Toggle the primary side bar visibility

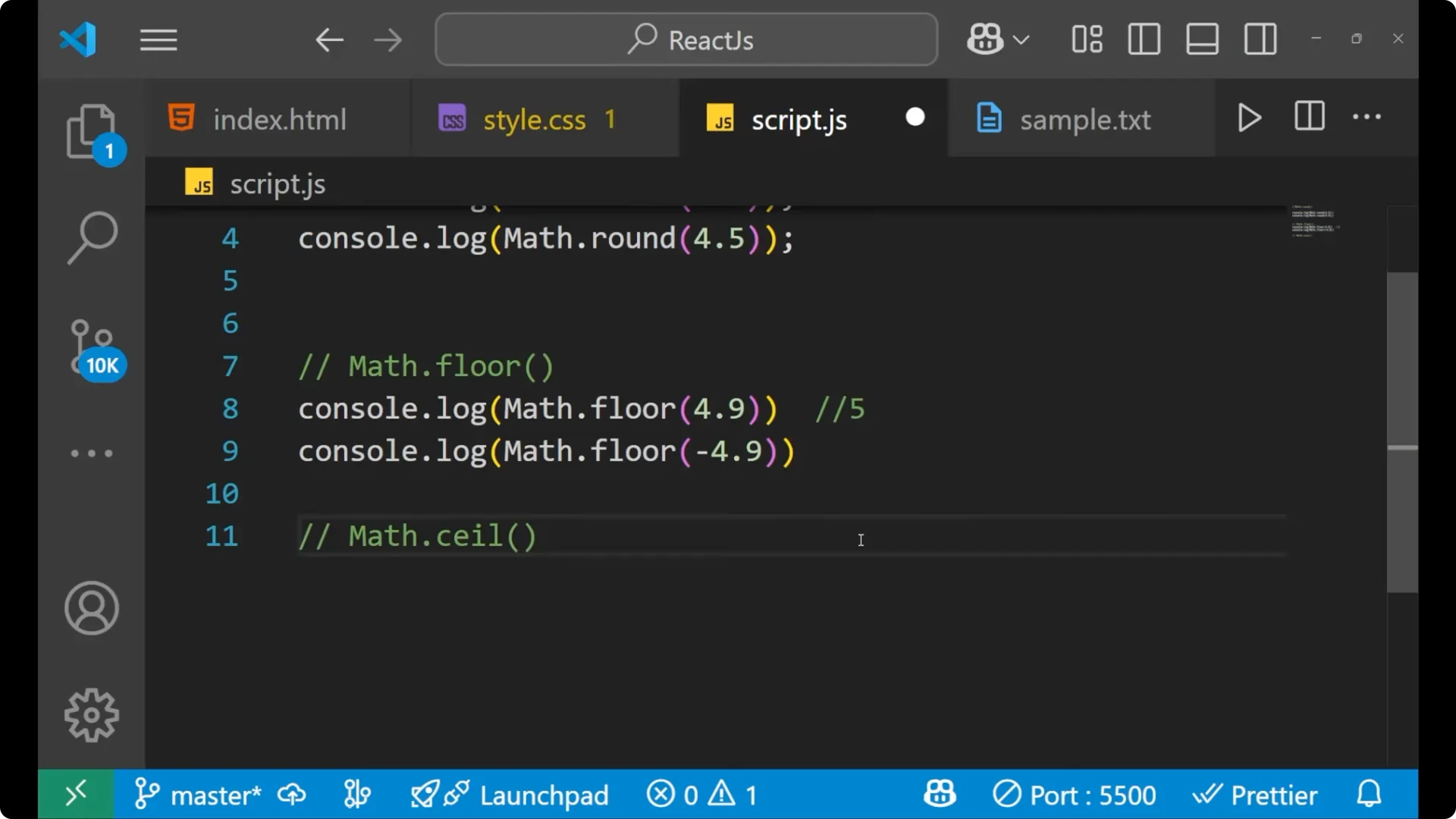point(1144,39)
